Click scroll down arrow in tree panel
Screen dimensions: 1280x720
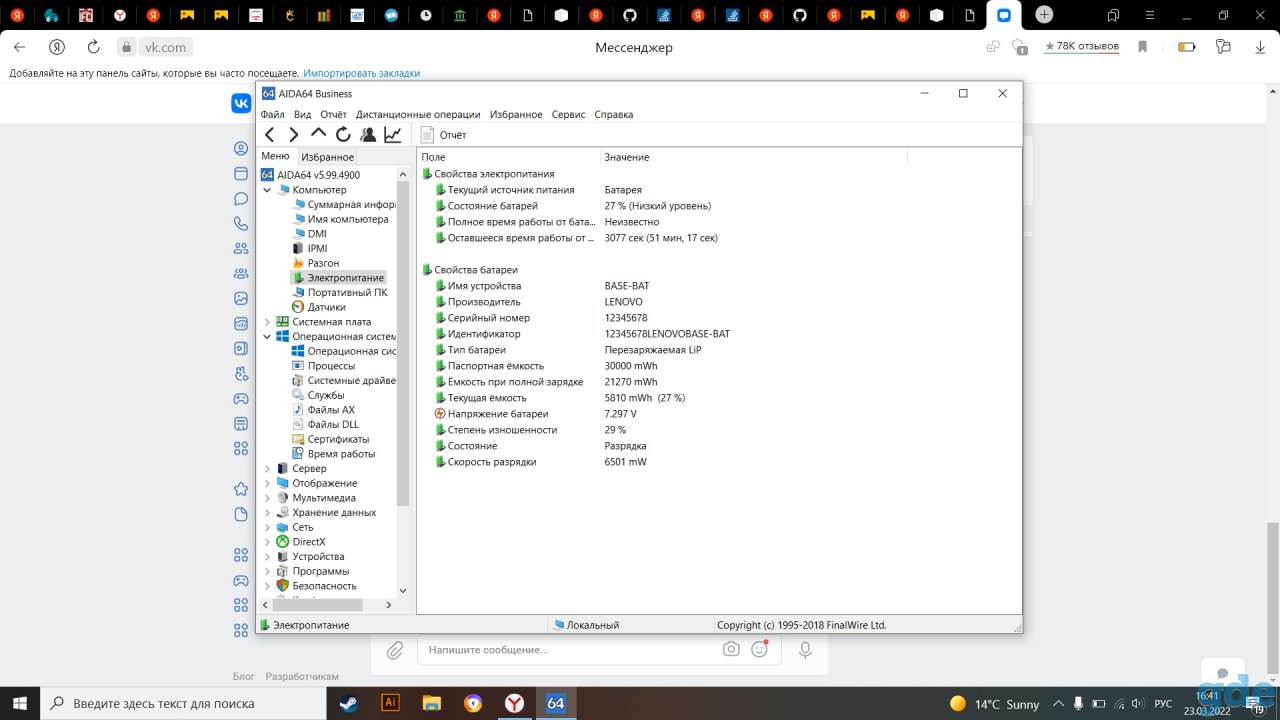pos(403,591)
